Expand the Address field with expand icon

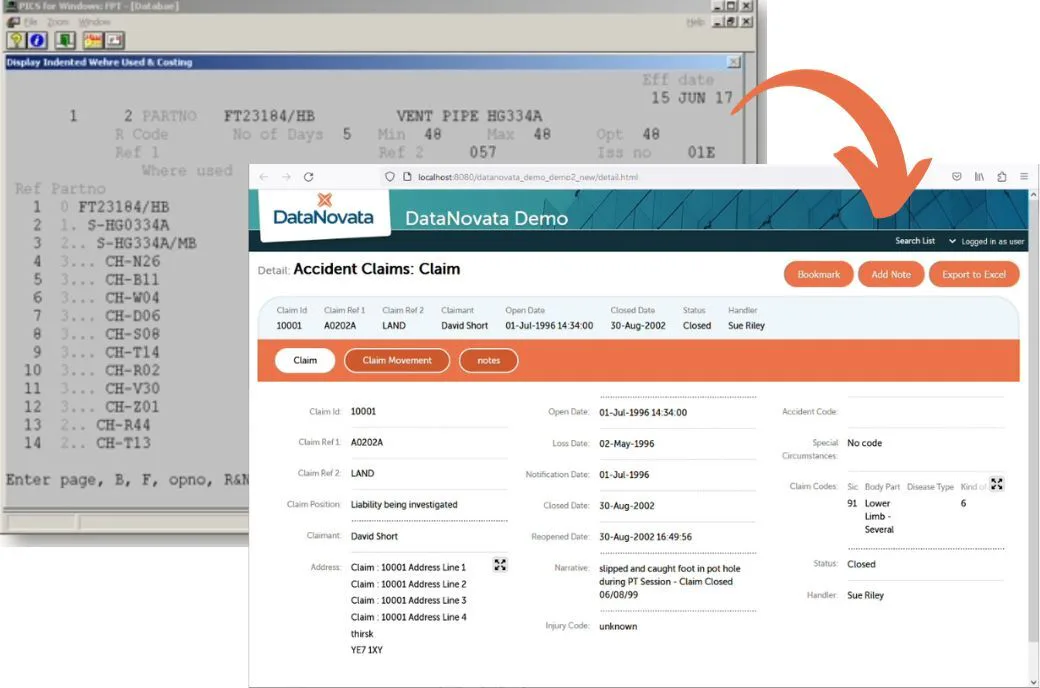click(500, 565)
